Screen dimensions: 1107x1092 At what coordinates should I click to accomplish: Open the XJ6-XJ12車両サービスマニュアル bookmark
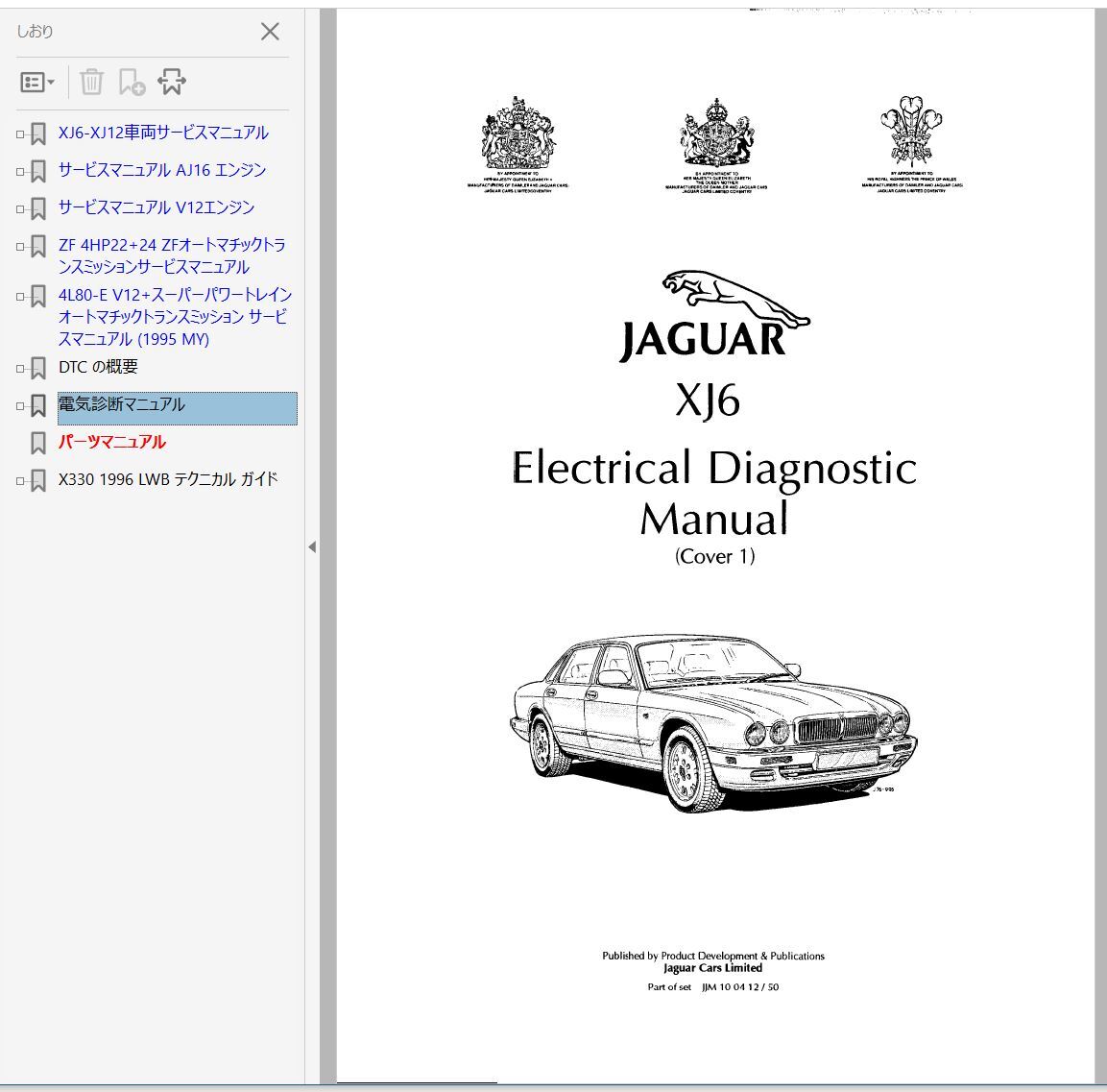163,133
